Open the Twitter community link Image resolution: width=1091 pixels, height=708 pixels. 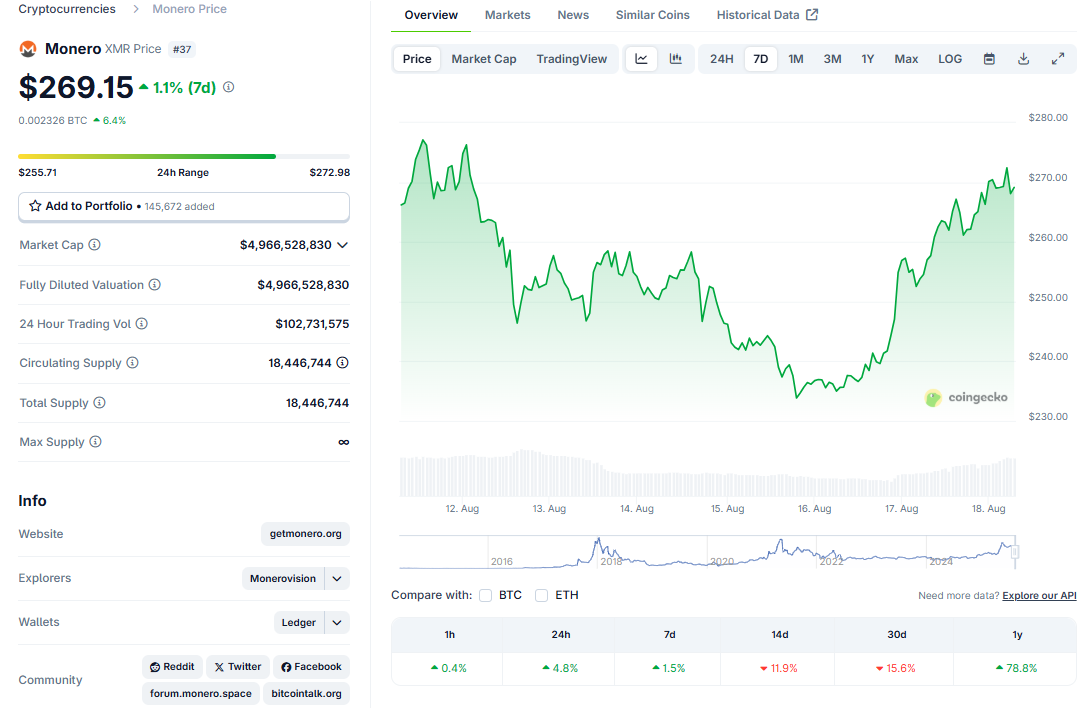coord(237,667)
